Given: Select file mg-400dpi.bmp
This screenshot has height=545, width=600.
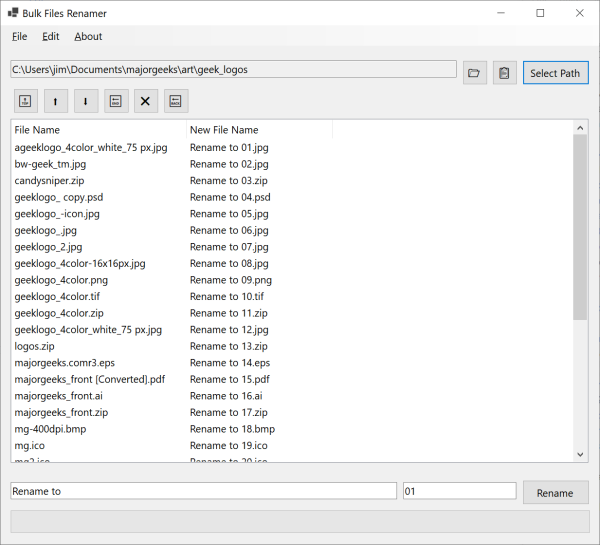Looking at the screenshot, I should click(x=50, y=429).
